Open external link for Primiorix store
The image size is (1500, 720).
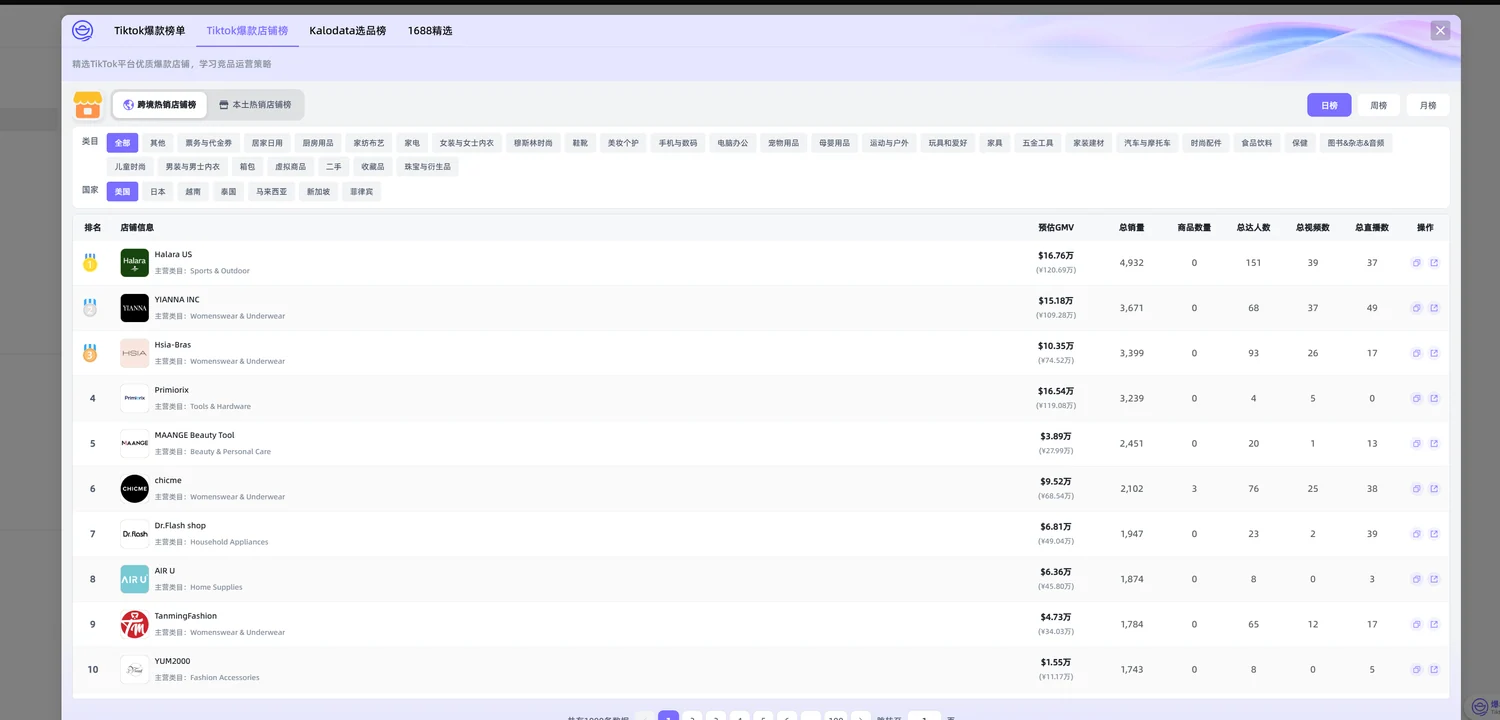point(1434,398)
